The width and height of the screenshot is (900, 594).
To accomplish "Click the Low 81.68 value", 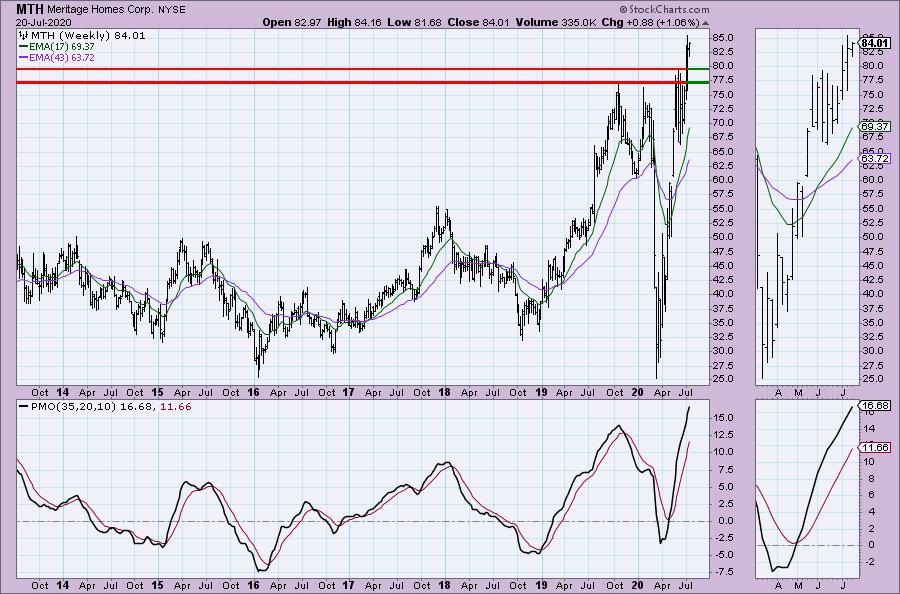I will point(414,22).
